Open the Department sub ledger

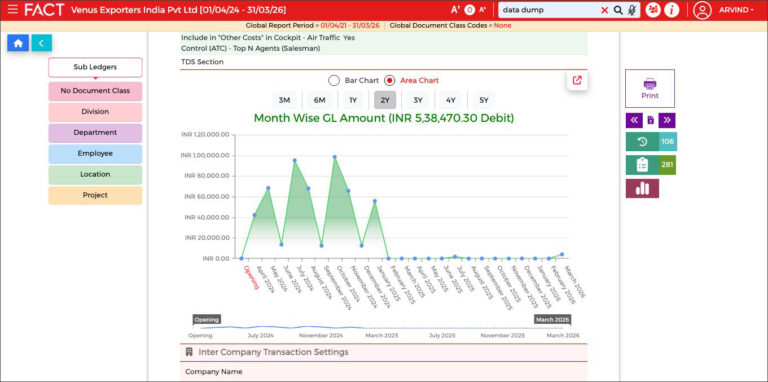95,133
